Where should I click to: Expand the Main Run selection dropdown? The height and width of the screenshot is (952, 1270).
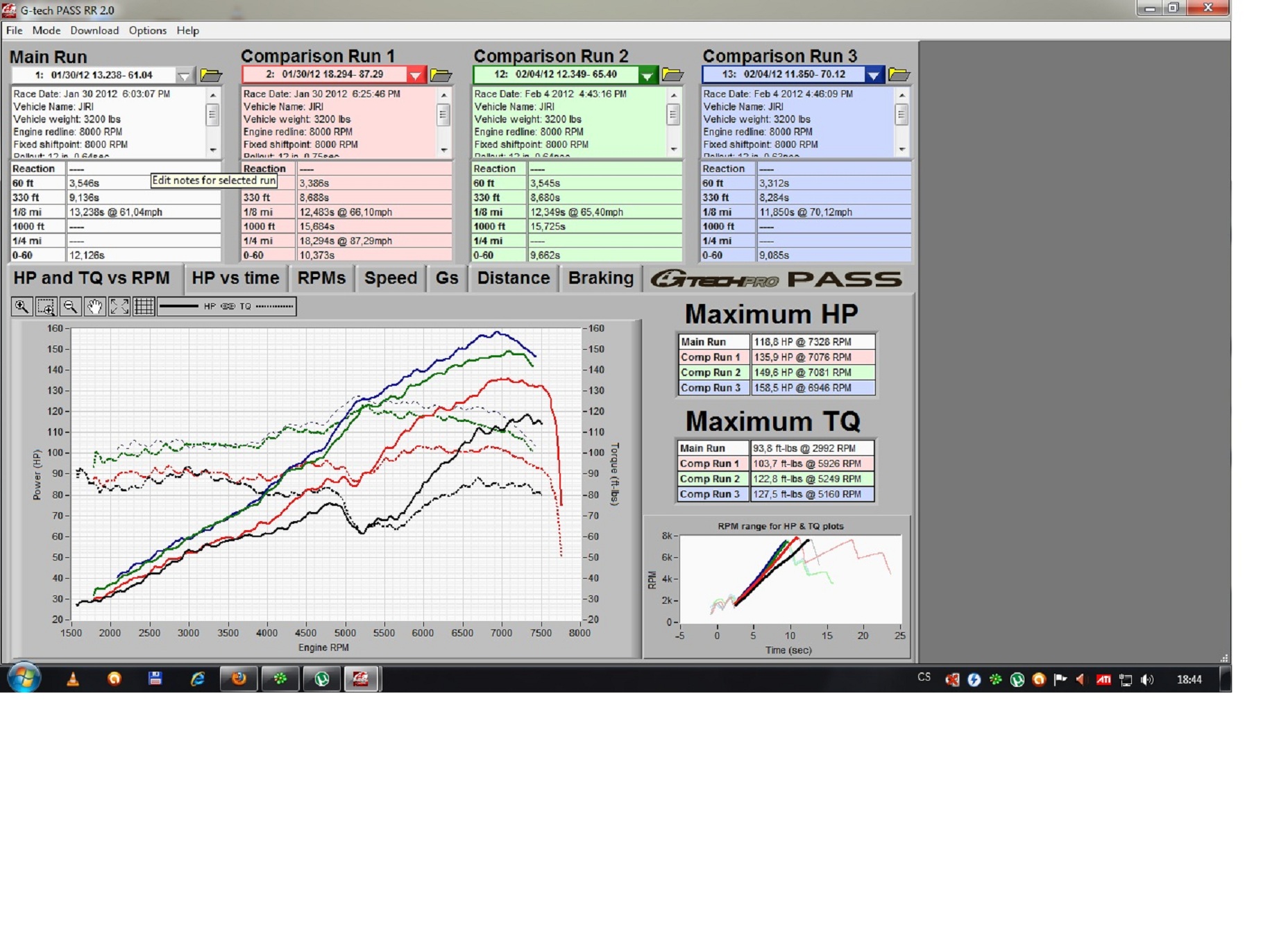(184, 75)
